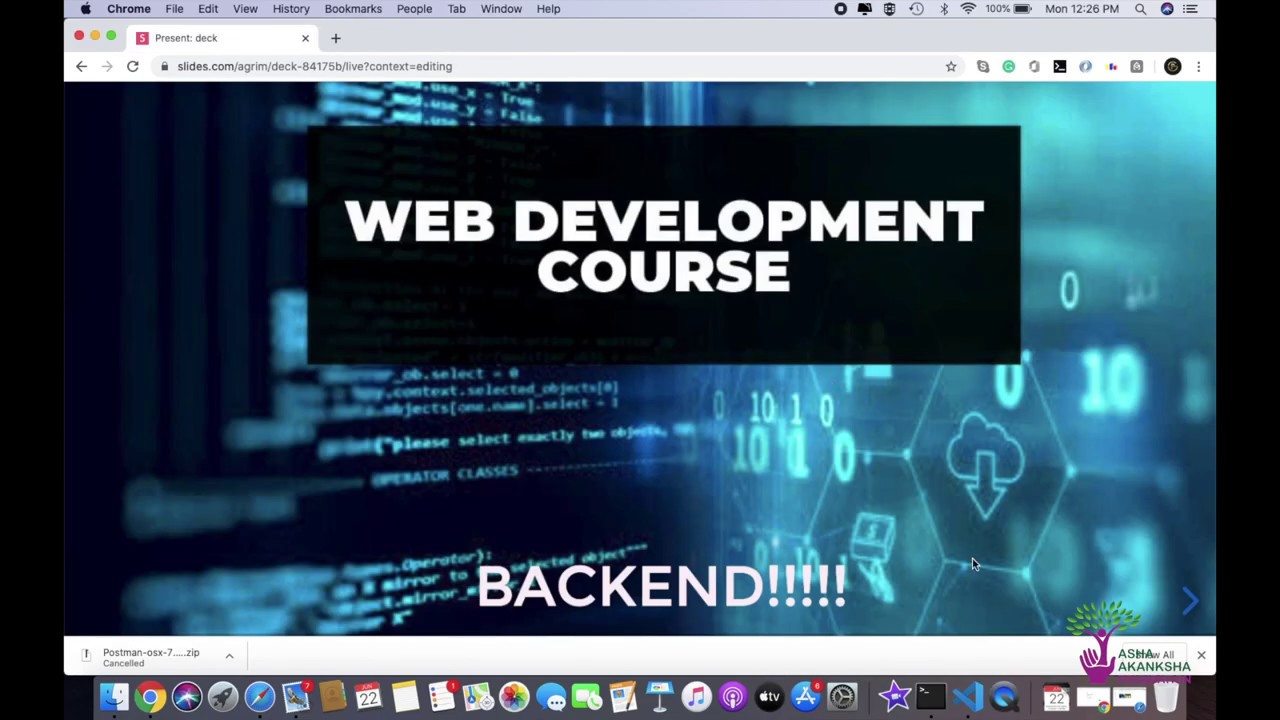Bookmark this page with the star icon
The height and width of the screenshot is (720, 1280).
(951, 66)
